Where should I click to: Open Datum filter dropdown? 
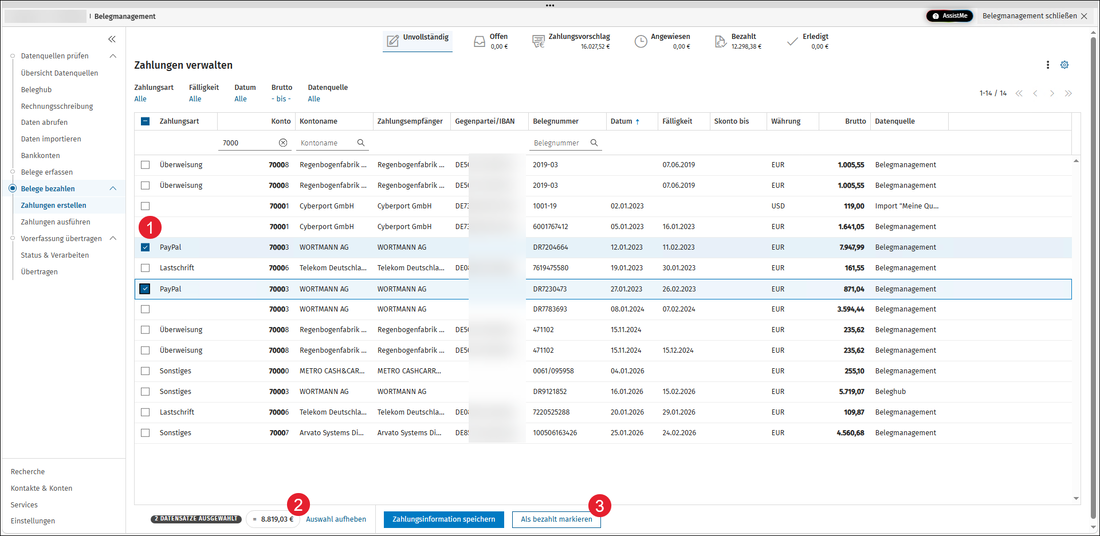click(241, 99)
